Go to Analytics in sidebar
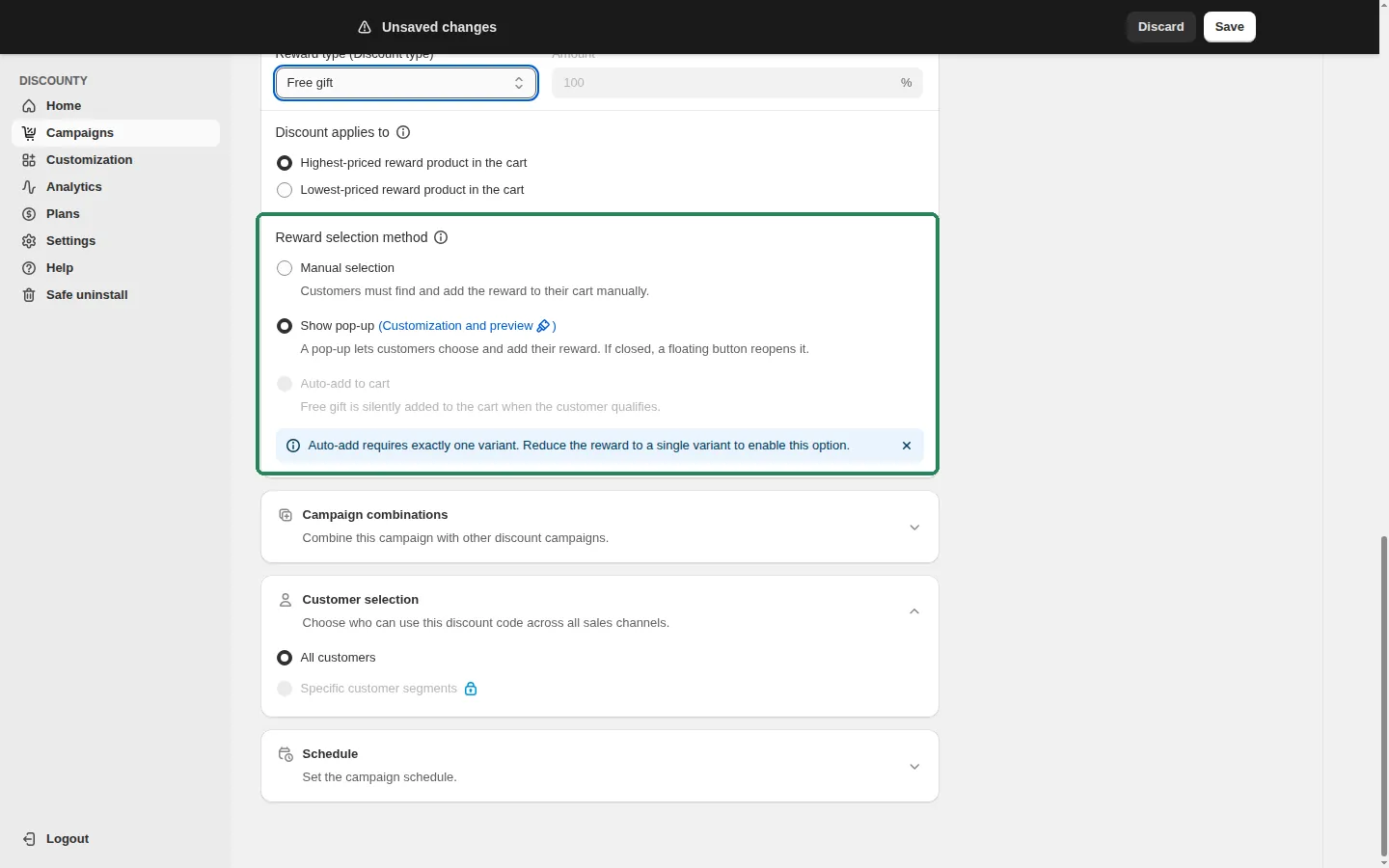 tap(116, 187)
